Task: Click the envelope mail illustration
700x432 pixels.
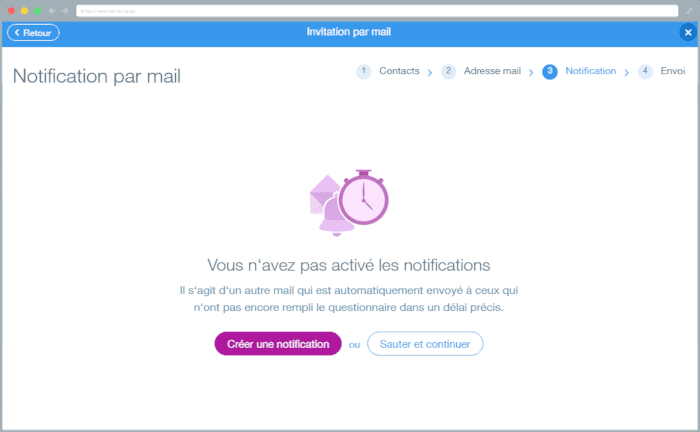Action: (322, 191)
